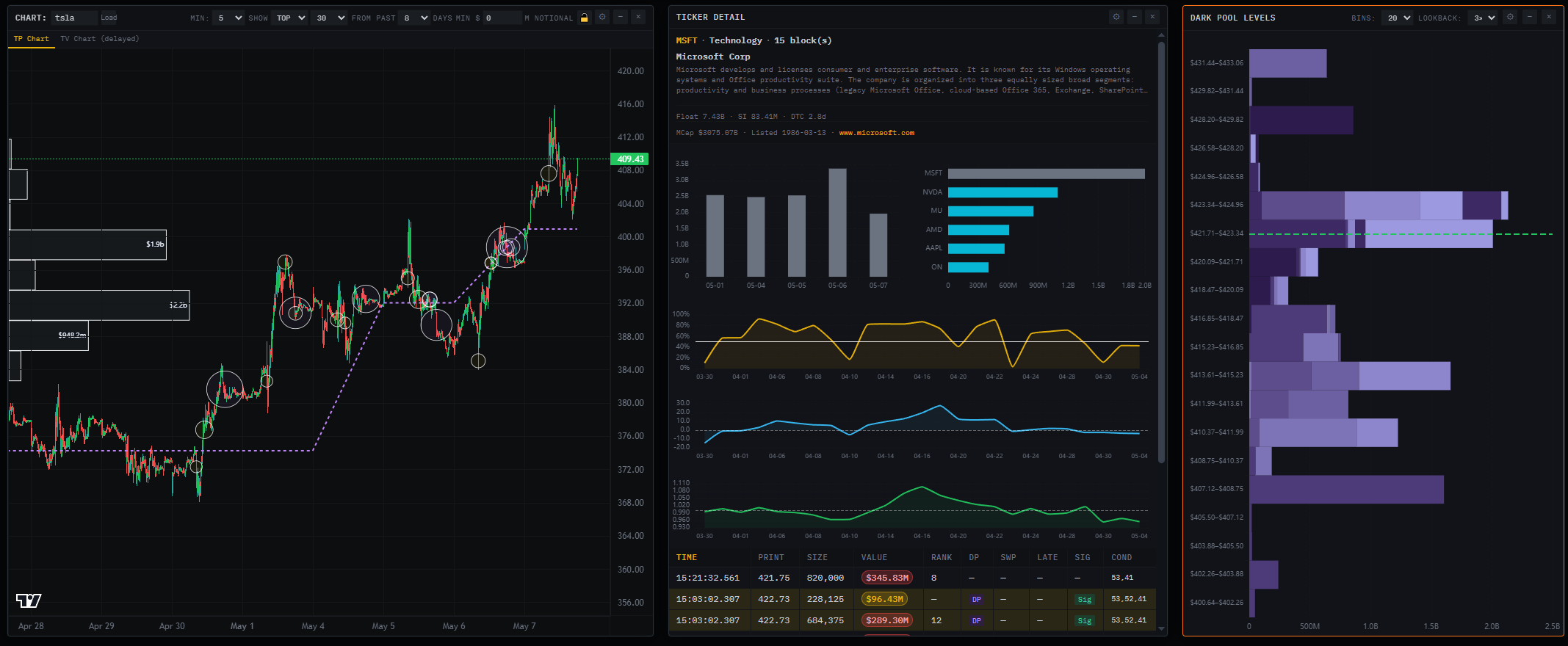Click the May 5 date label on the chart axis
The height and width of the screenshot is (646, 1568).
(383, 626)
